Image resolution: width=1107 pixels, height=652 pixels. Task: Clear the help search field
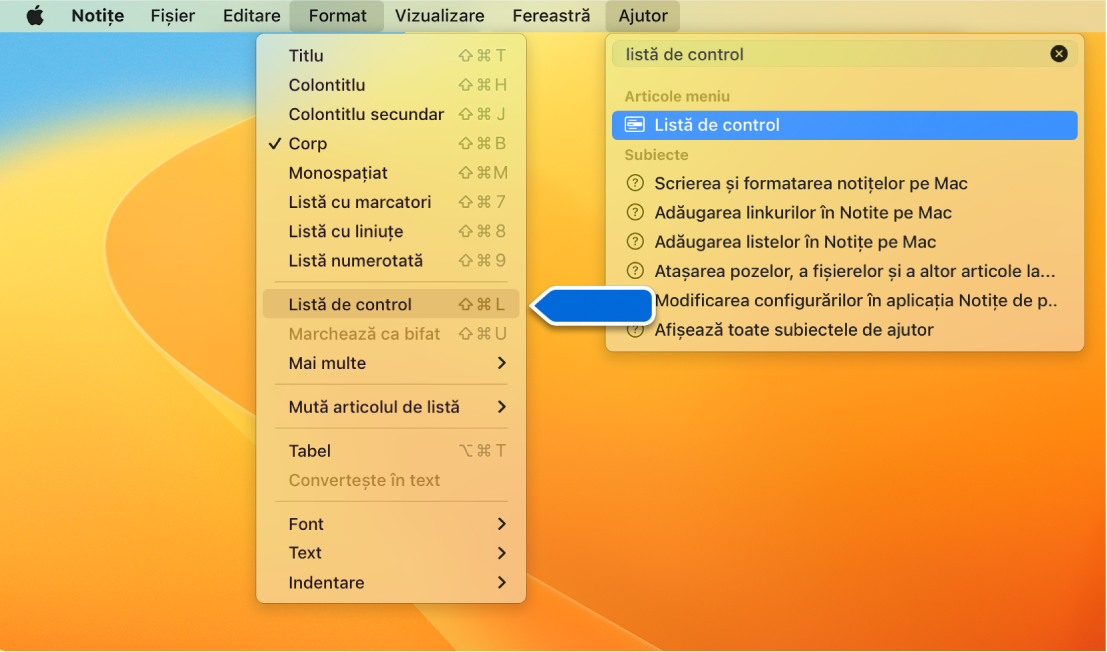(x=1058, y=54)
